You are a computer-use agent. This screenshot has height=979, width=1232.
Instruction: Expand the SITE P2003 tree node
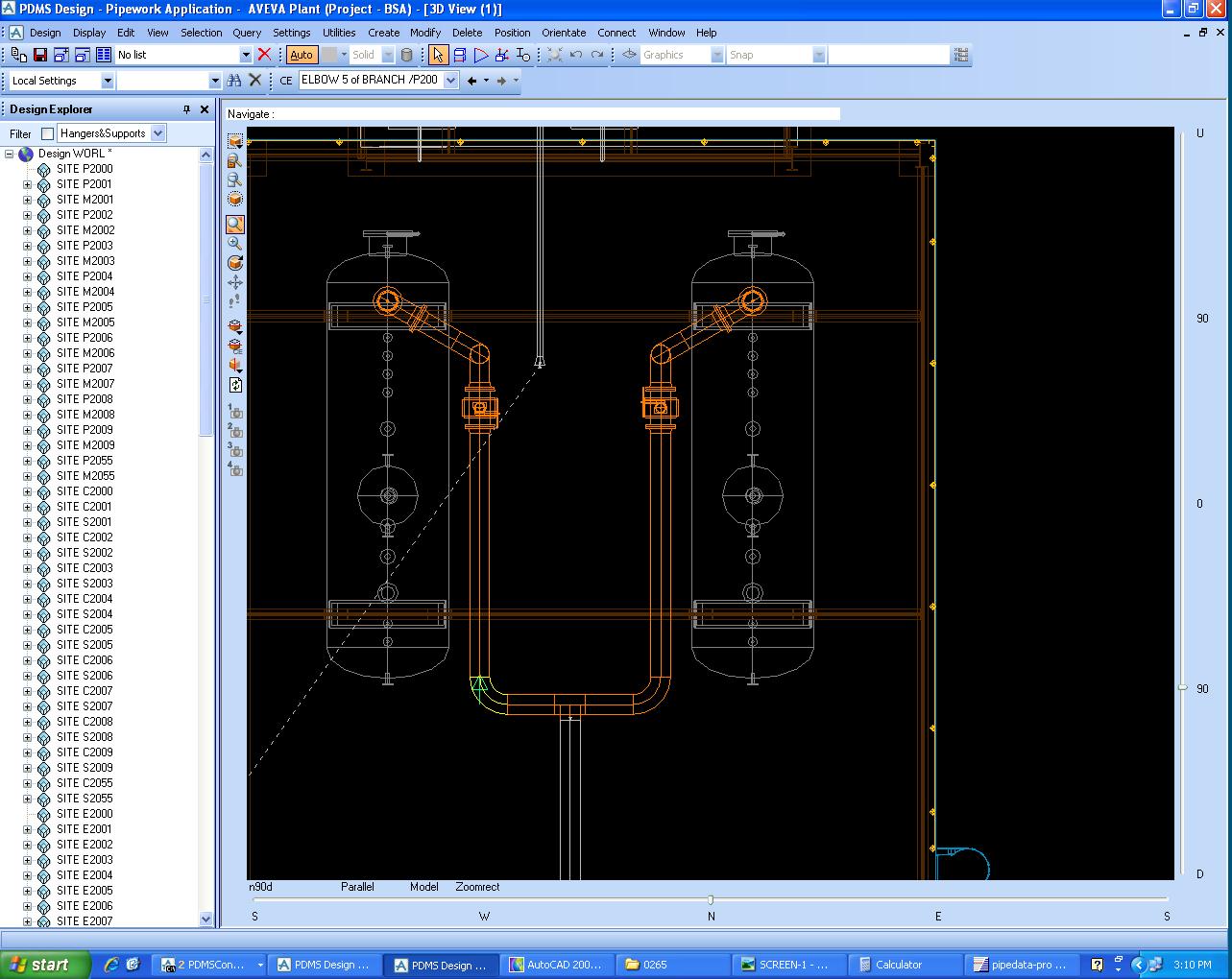pos(27,246)
